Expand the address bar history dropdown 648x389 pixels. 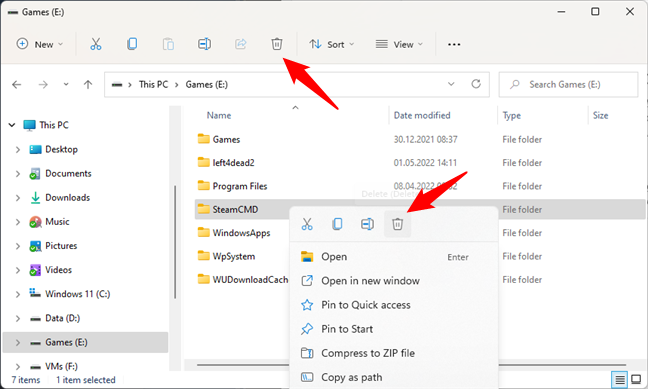(451, 84)
